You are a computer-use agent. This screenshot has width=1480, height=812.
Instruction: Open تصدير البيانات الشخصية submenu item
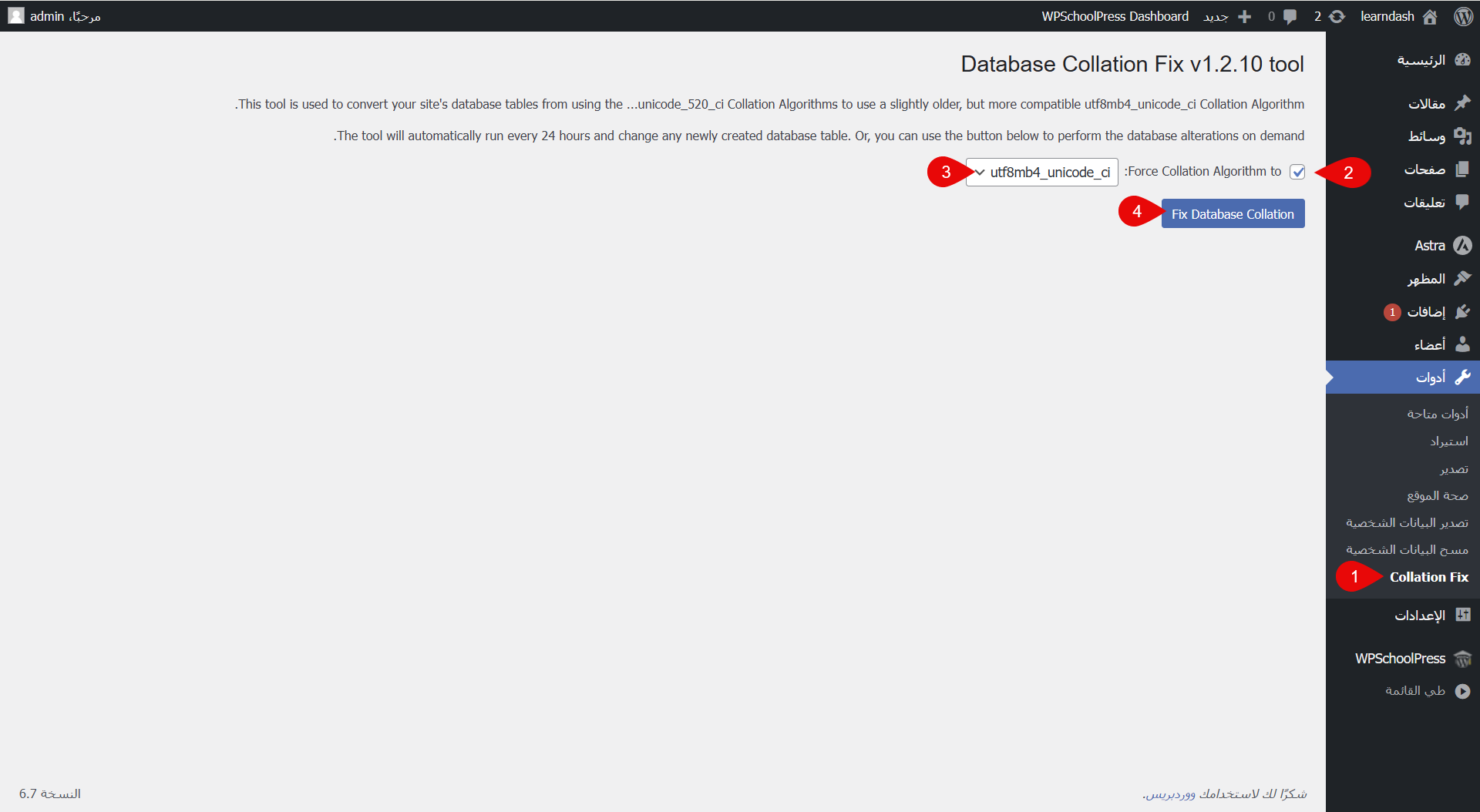pyautogui.click(x=1407, y=522)
